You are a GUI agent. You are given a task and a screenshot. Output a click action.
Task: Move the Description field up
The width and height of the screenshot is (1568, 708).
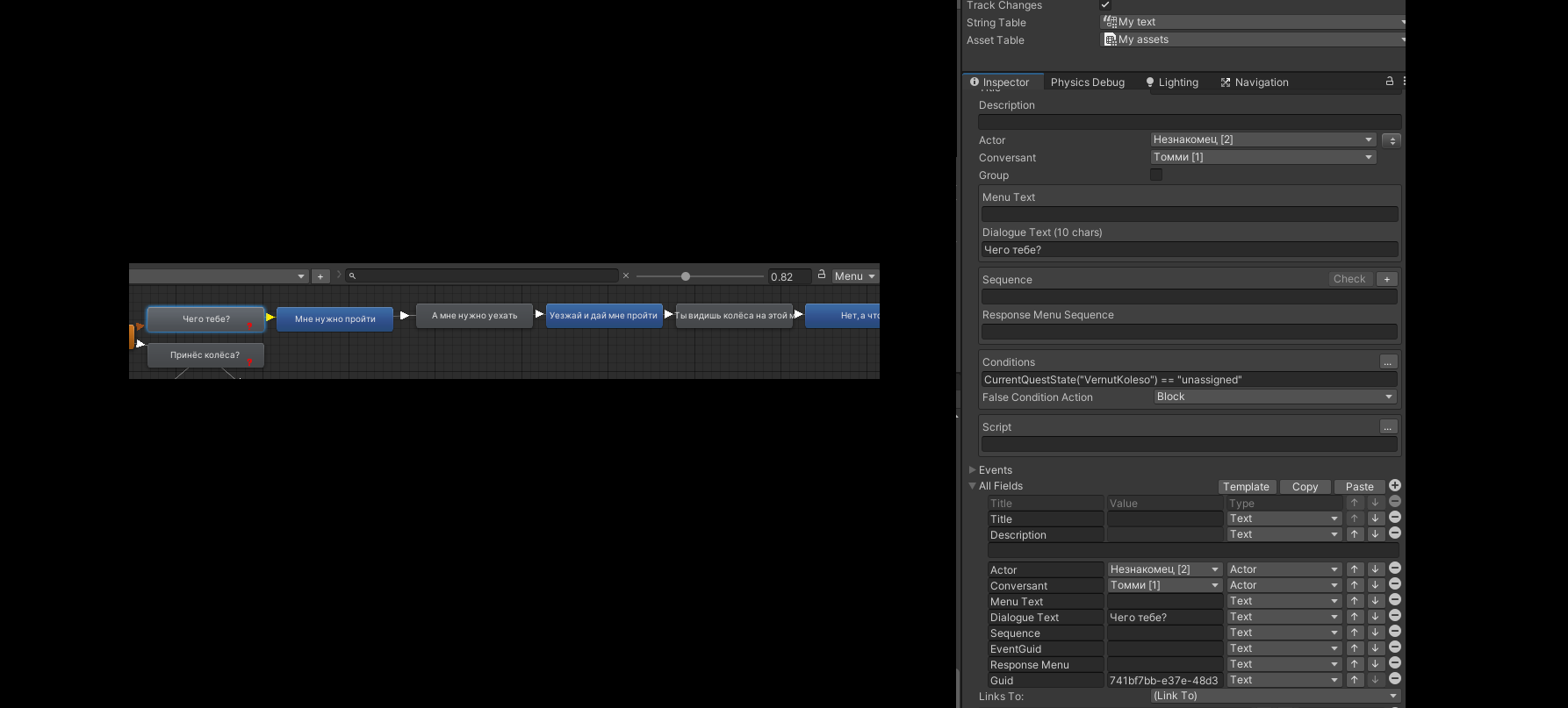click(1355, 534)
